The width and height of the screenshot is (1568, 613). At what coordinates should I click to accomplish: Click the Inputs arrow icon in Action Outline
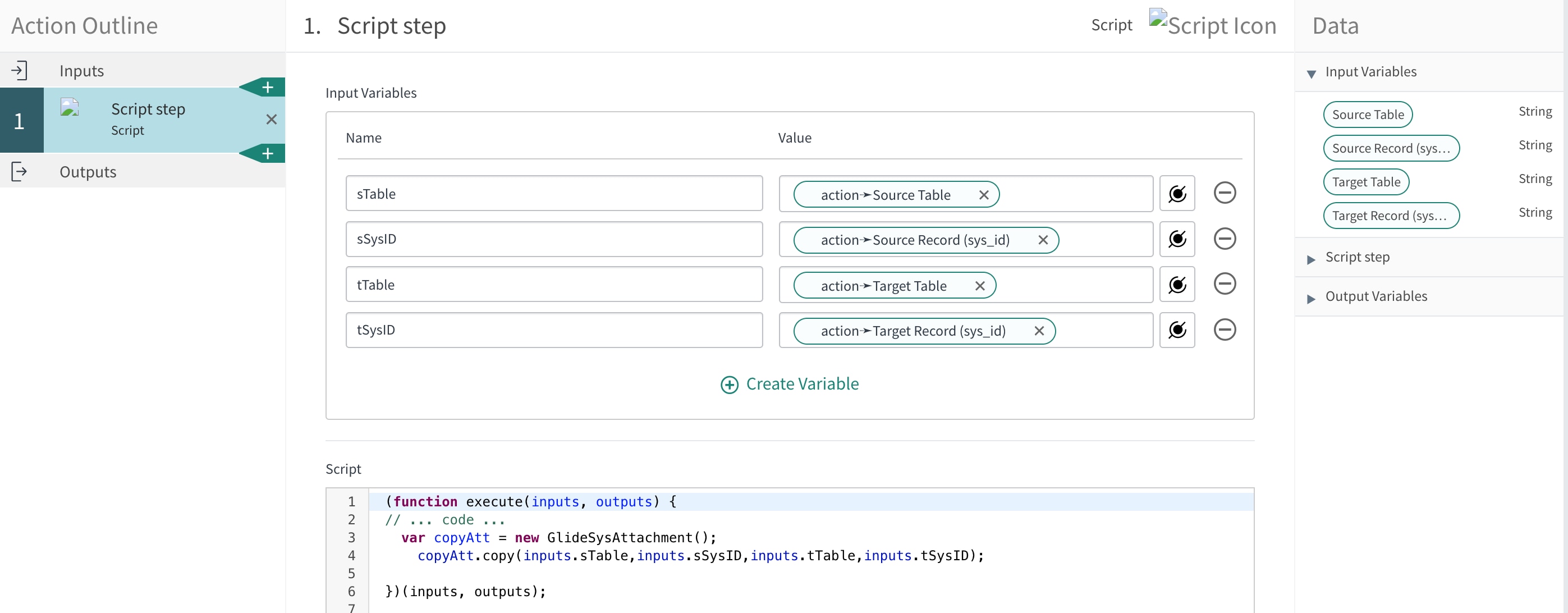(20, 71)
